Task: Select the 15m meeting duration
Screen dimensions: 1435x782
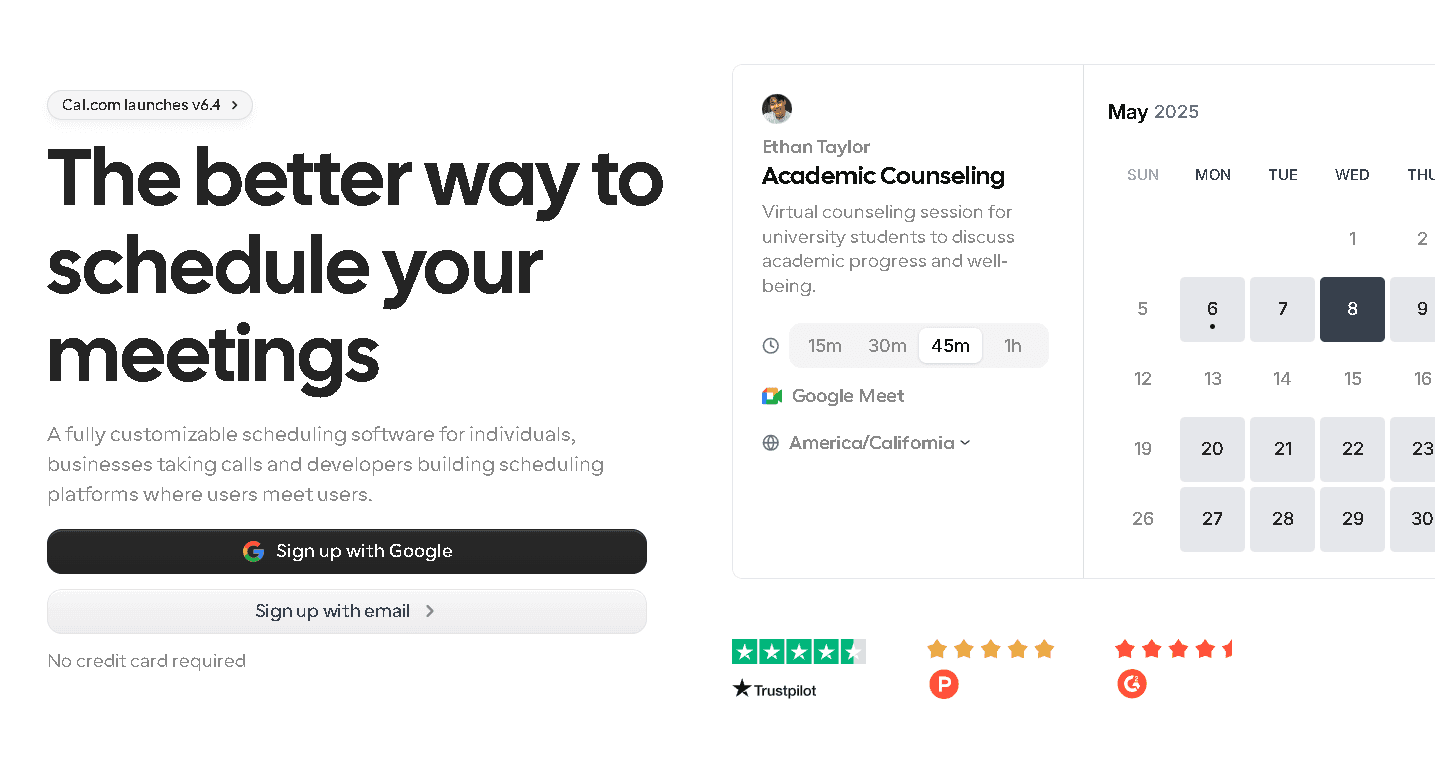Action: [x=824, y=345]
